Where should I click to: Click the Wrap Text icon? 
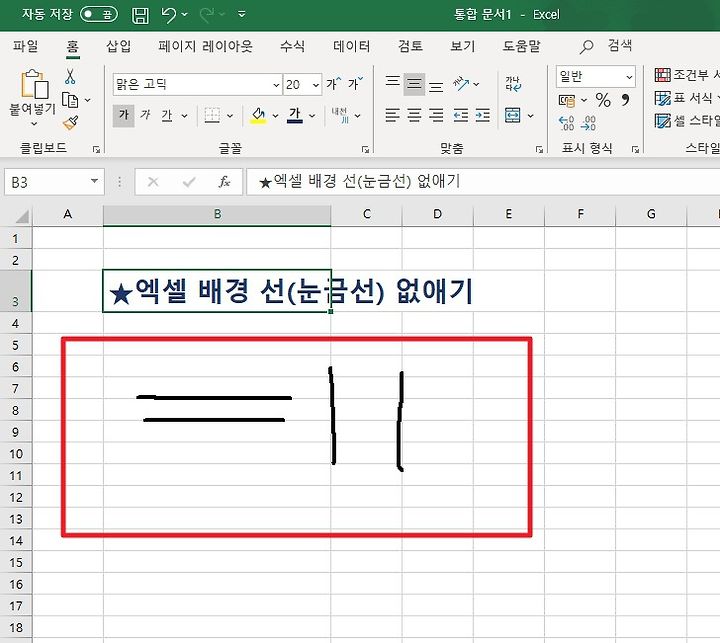[x=513, y=84]
